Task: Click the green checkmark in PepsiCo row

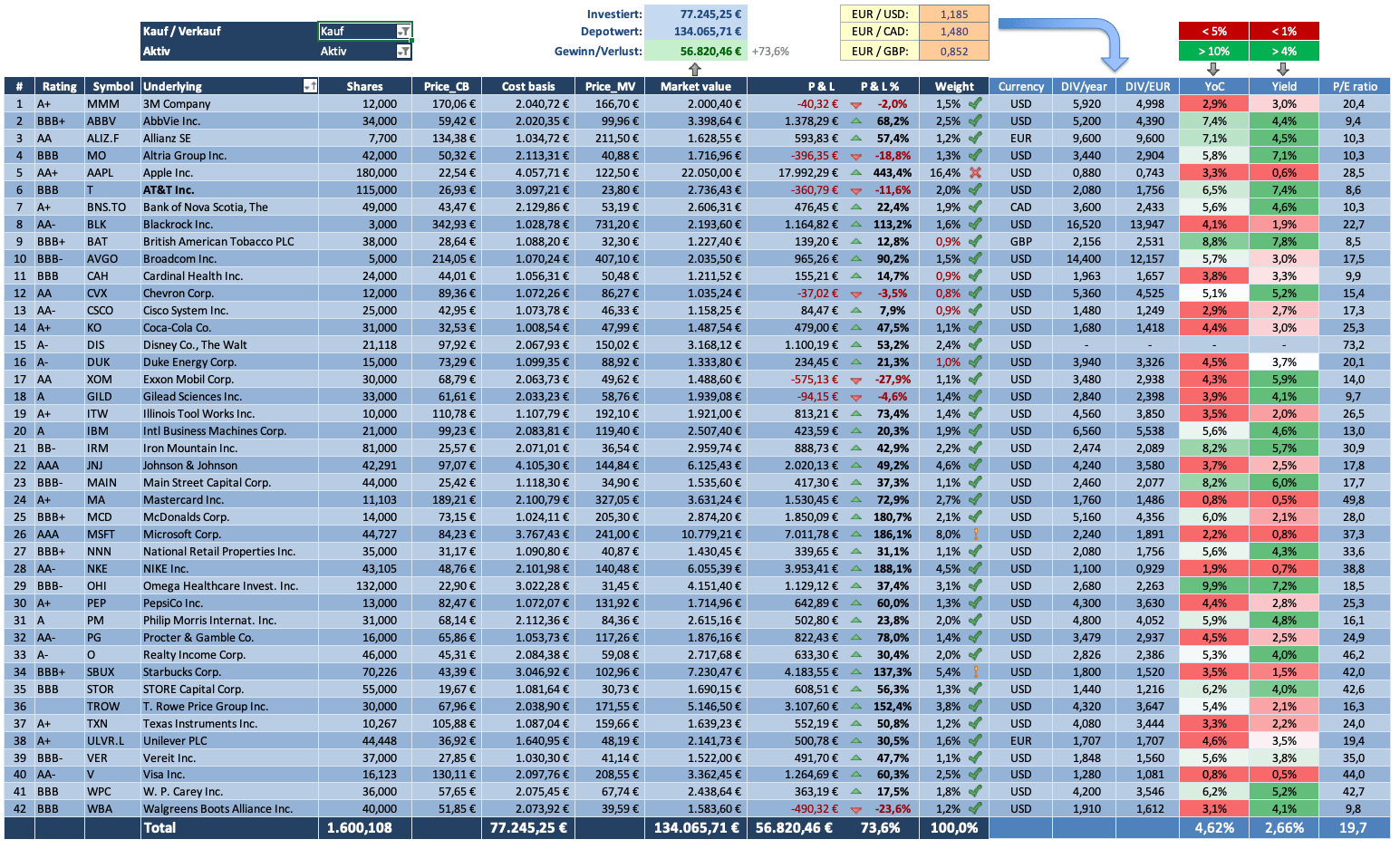Action: (975, 603)
